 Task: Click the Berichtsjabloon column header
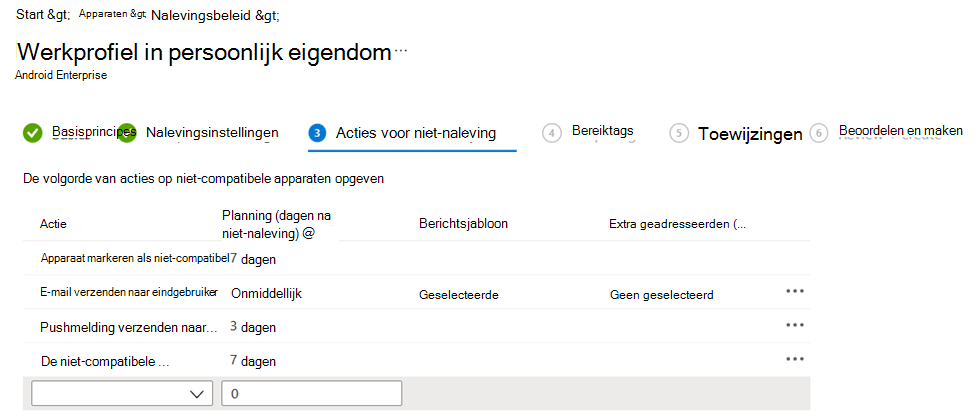pyautogui.click(x=464, y=224)
